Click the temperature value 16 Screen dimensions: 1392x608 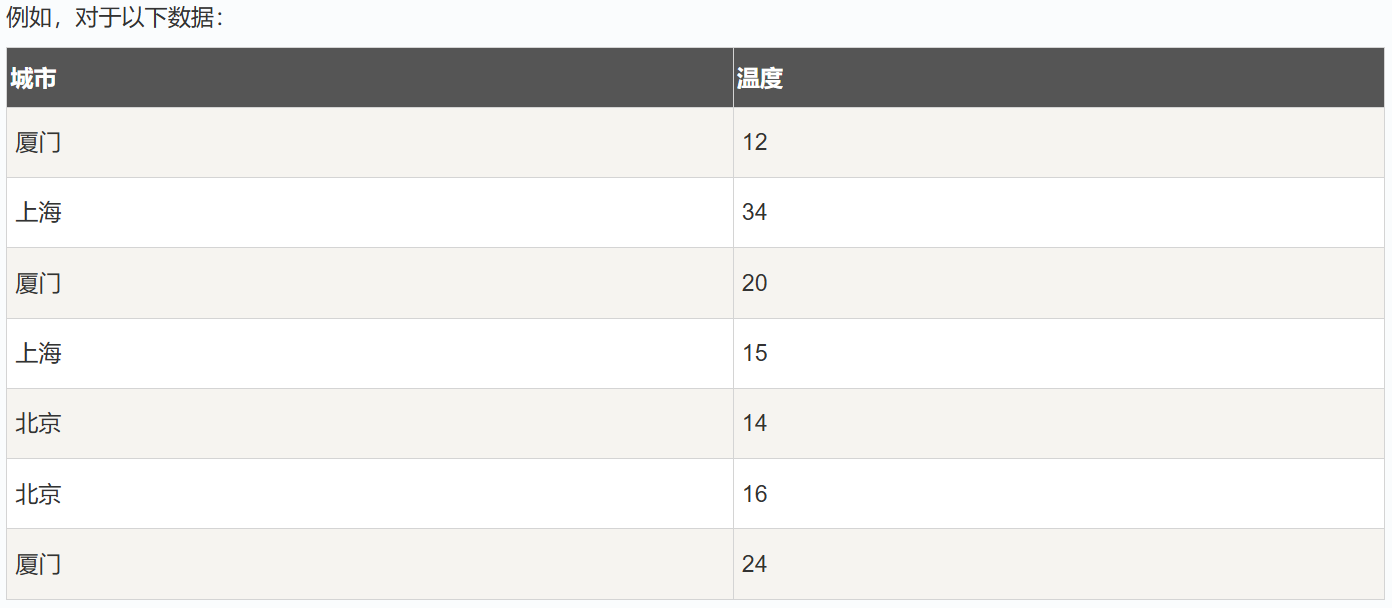point(755,494)
